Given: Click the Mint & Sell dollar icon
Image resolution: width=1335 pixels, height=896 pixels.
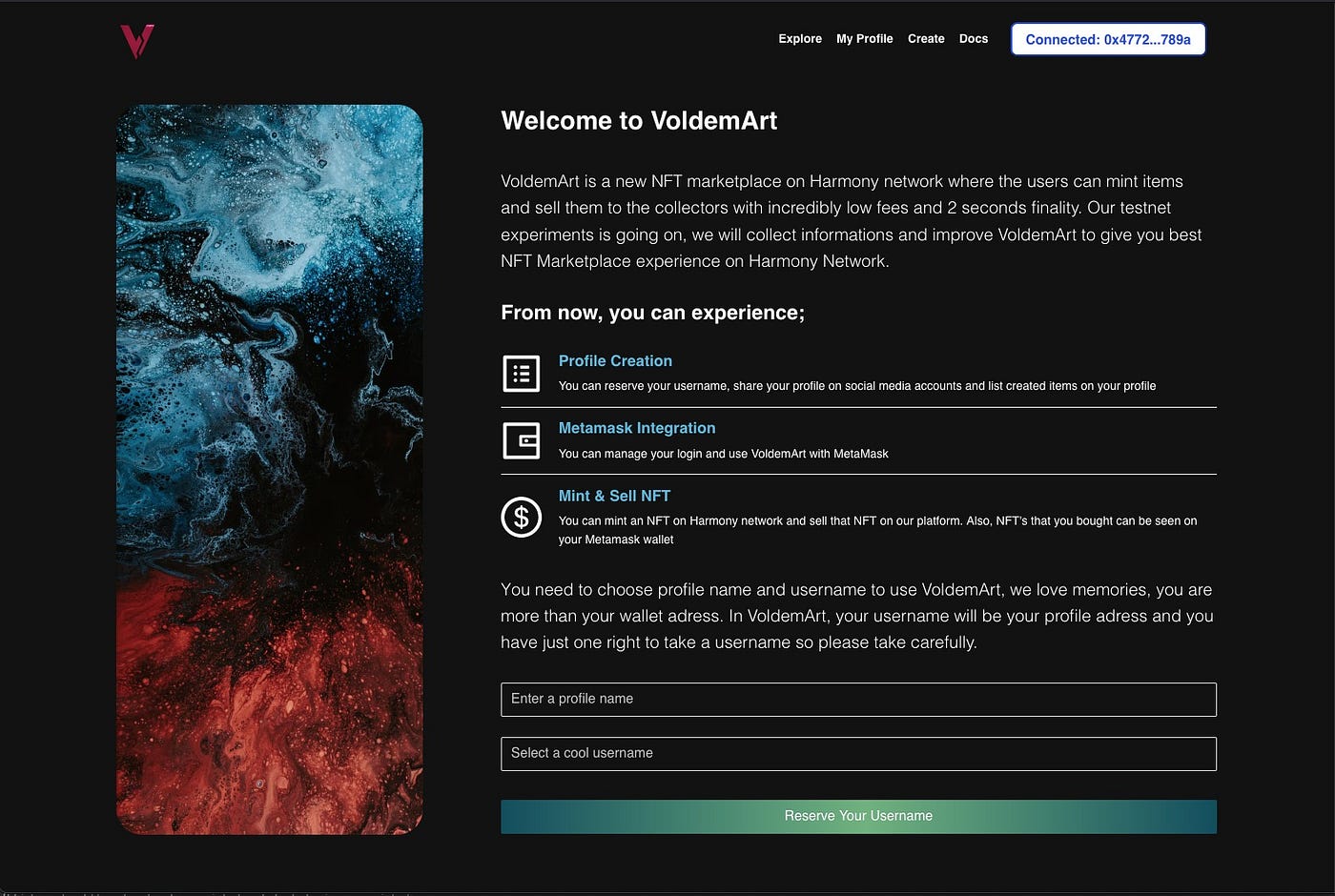Looking at the screenshot, I should click(522, 518).
